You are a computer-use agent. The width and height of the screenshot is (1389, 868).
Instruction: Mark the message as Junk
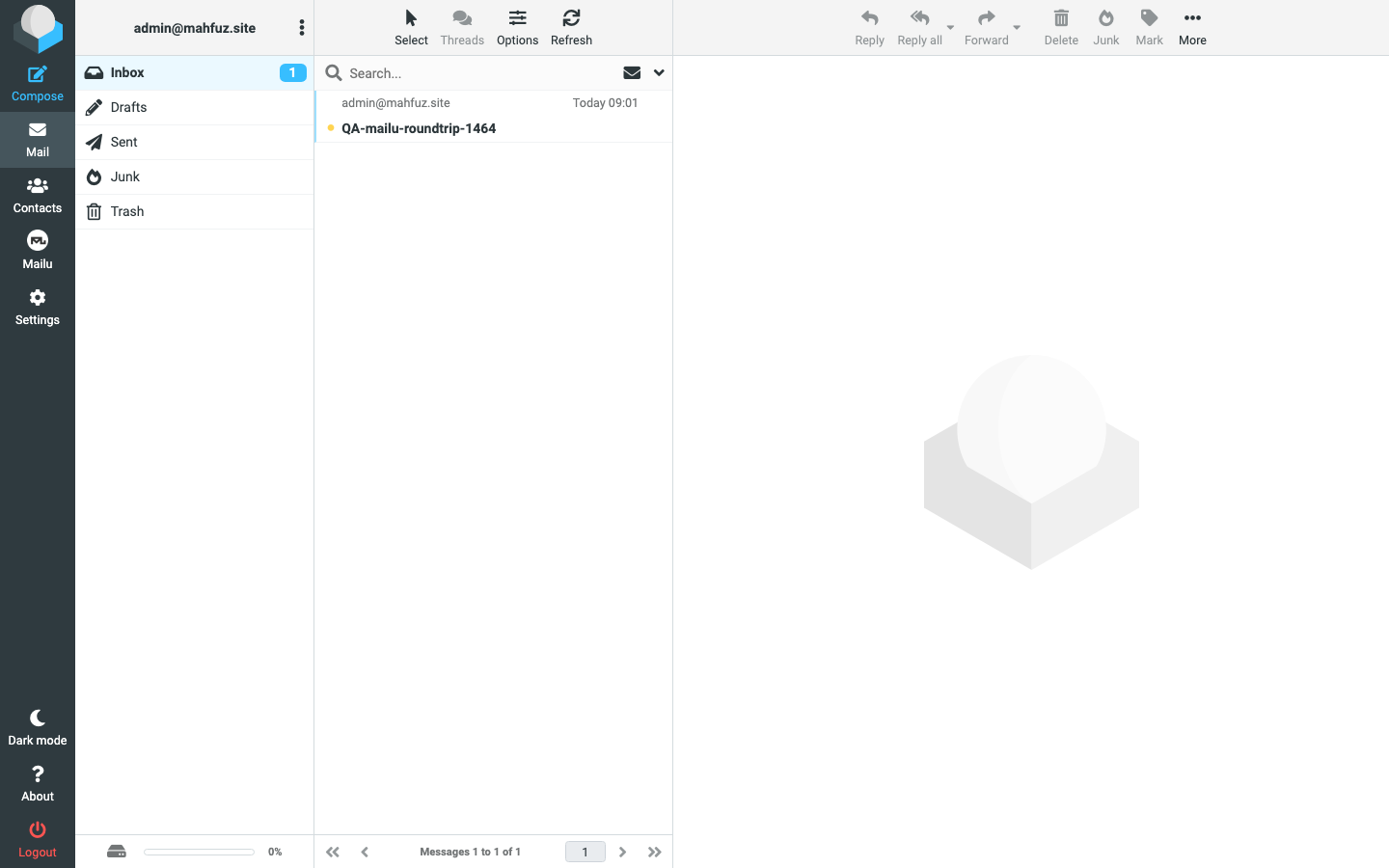1106,28
